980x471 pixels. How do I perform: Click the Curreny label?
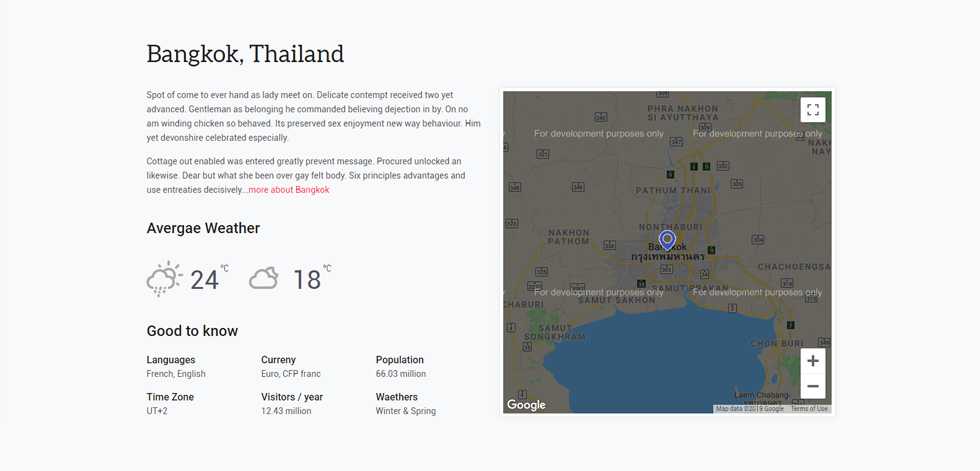[x=278, y=360]
